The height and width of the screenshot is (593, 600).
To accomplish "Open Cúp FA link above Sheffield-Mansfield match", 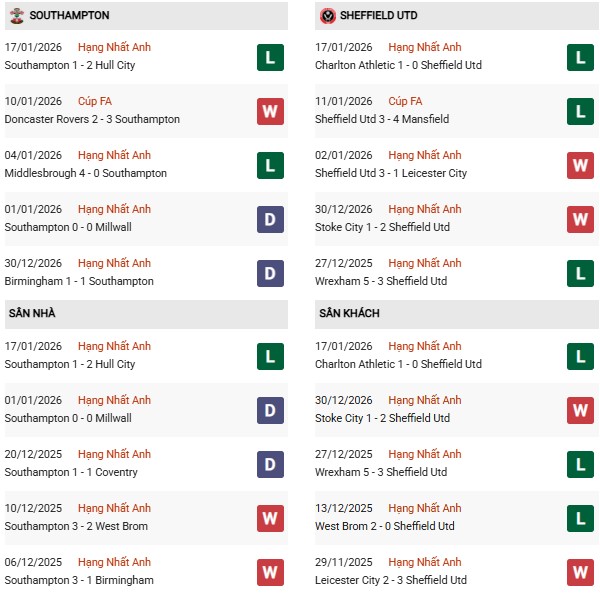I will coord(406,101).
